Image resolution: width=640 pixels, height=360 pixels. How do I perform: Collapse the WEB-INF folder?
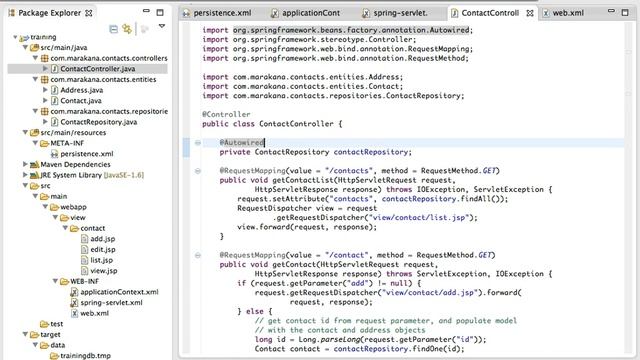(55, 281)
